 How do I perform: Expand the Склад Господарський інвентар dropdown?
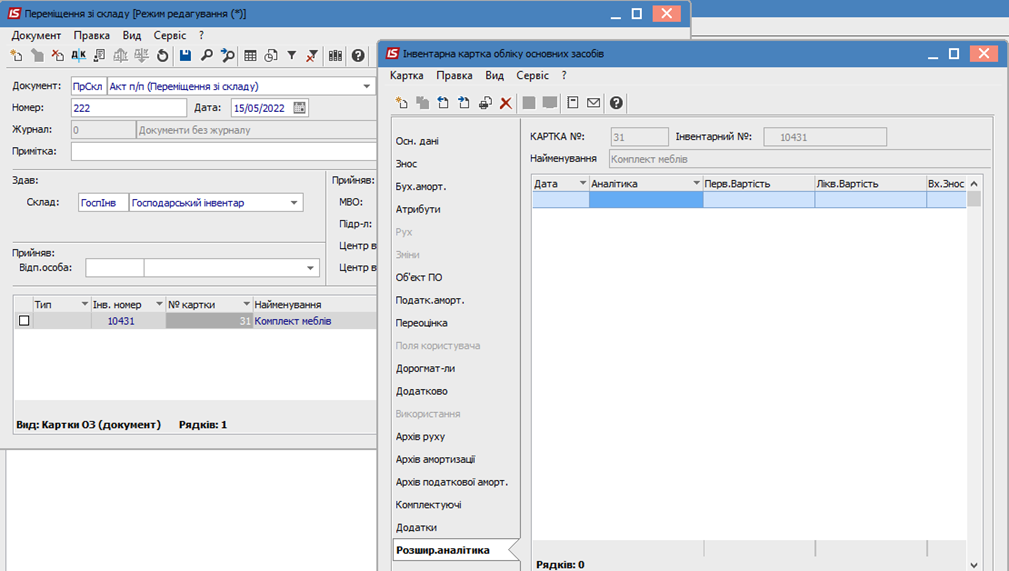pos(294,203)
